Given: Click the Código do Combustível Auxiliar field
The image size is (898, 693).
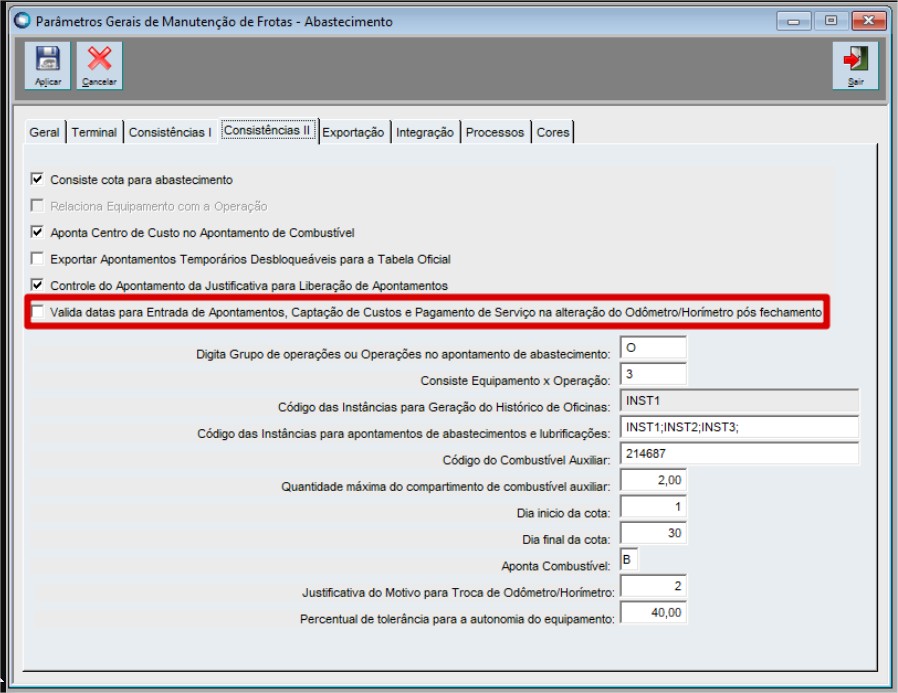Looking at the screenshot, I should pos(739,454).
